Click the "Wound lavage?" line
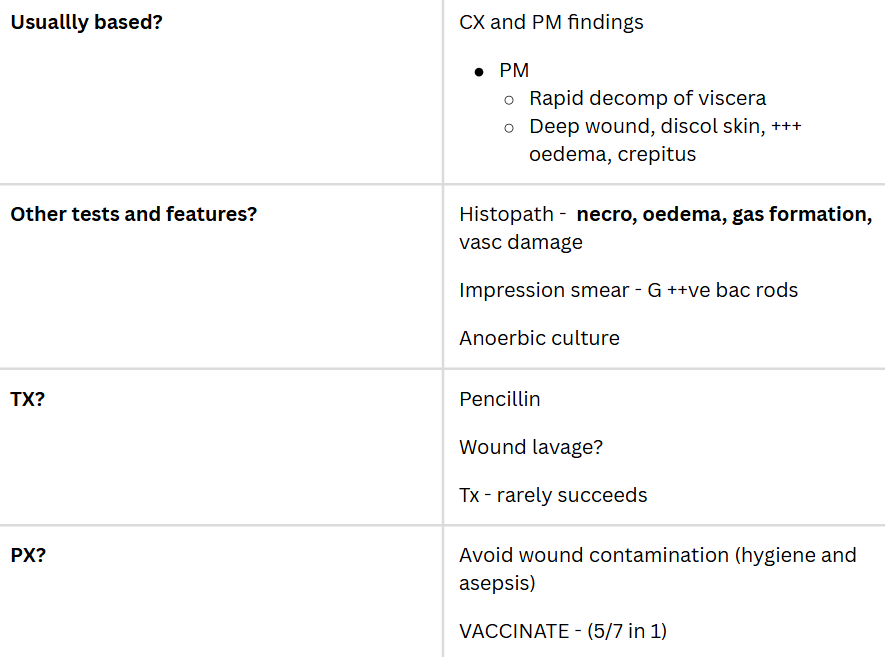Screen dimensions: 885x657 click(x=531, y=447)
